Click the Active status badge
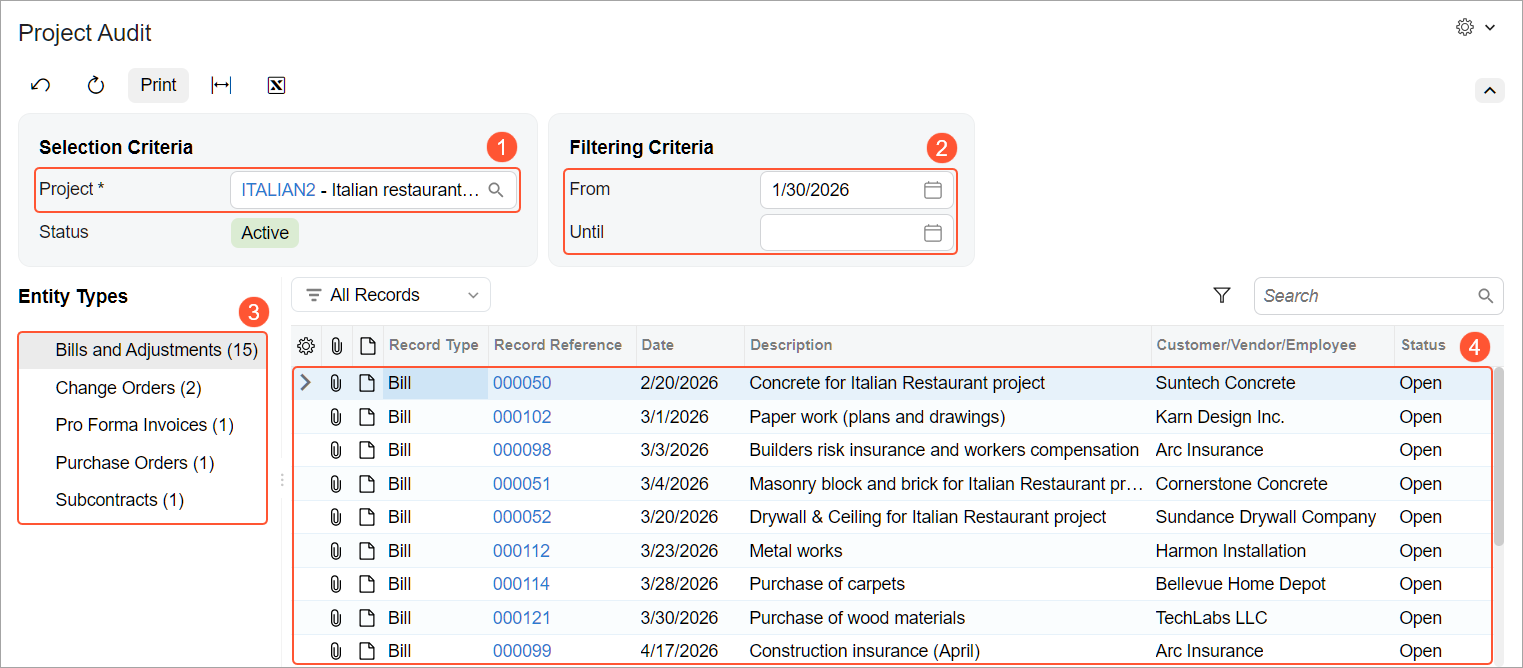Image resolution: width=1523 pixels, height=668 pixels. (265, 233)
